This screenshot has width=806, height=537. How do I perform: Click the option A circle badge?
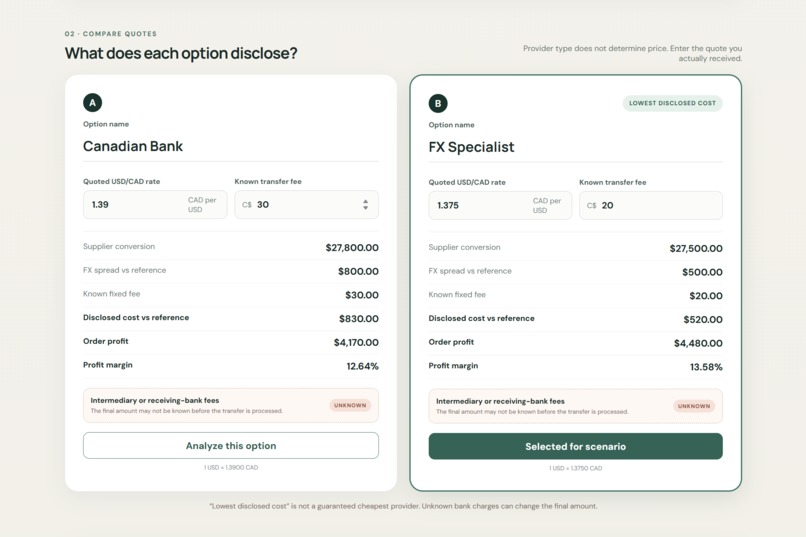[x=93, y=103]
